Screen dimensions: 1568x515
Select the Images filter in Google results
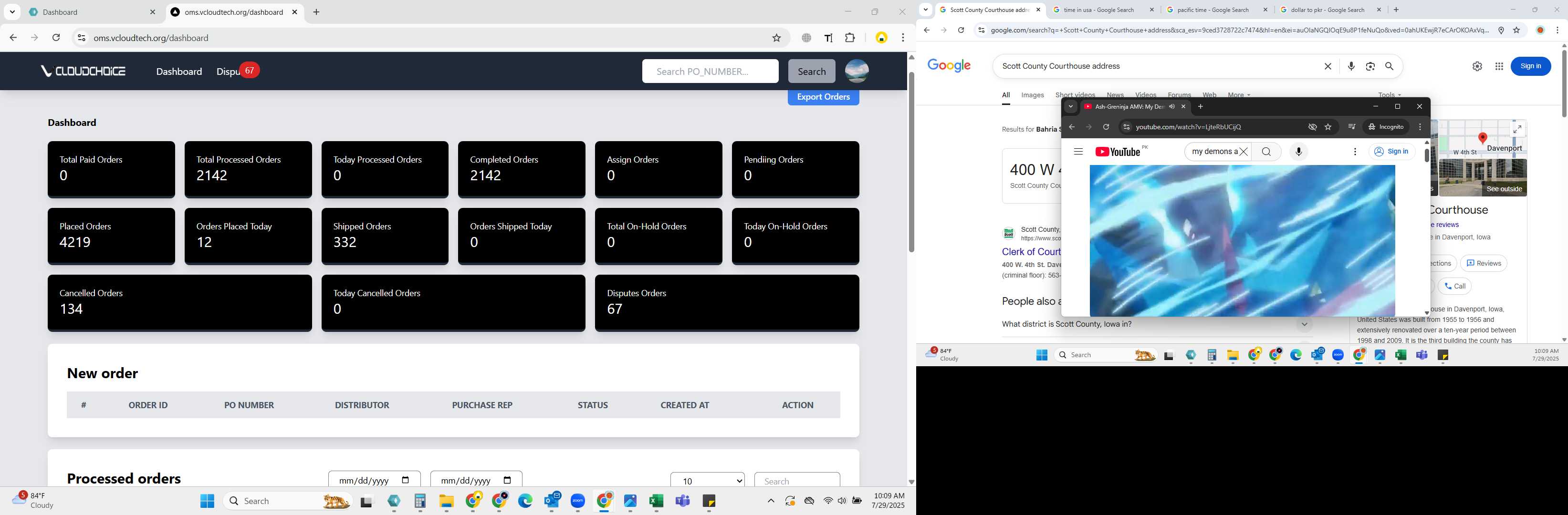[x=1032, y=95]
